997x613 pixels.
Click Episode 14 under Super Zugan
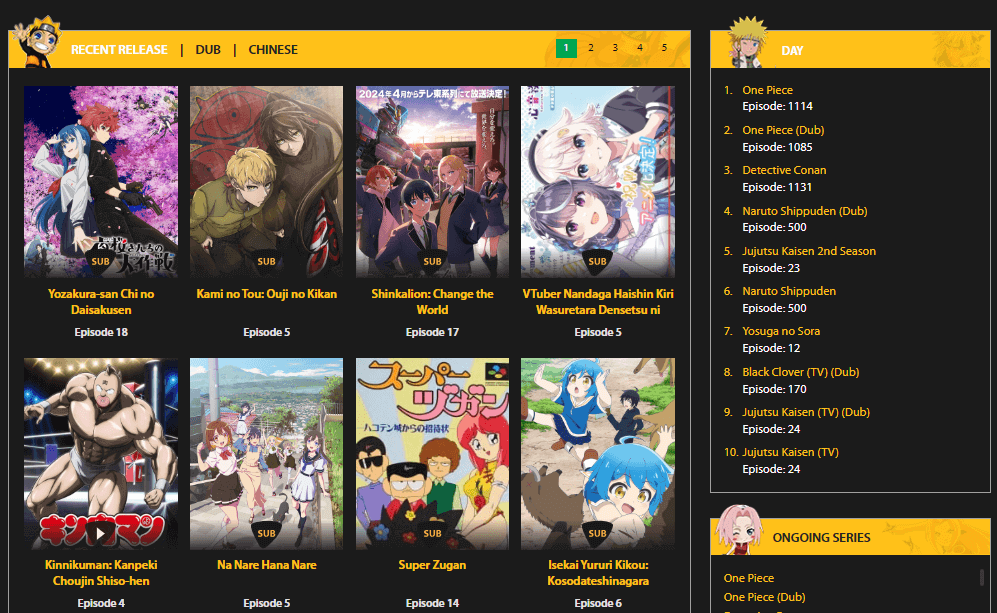point(432,603)
